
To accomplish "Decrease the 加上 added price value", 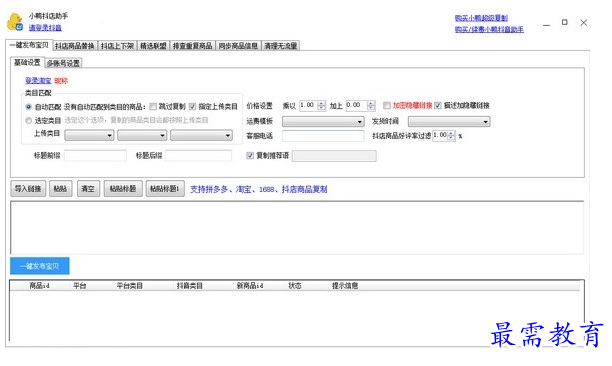I will click(x=371, y=108).
